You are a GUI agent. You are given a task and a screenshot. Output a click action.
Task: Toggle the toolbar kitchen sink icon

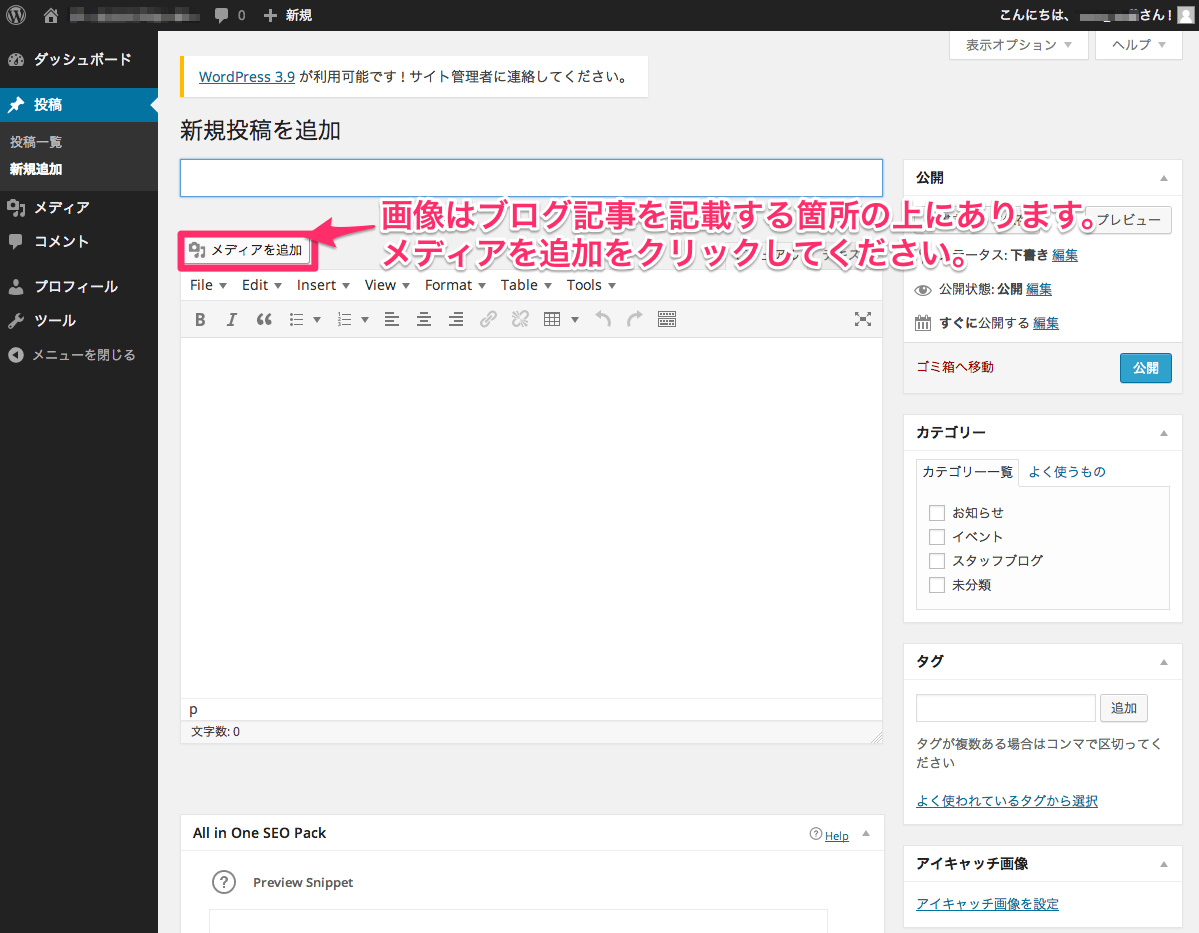coord(667,320)
